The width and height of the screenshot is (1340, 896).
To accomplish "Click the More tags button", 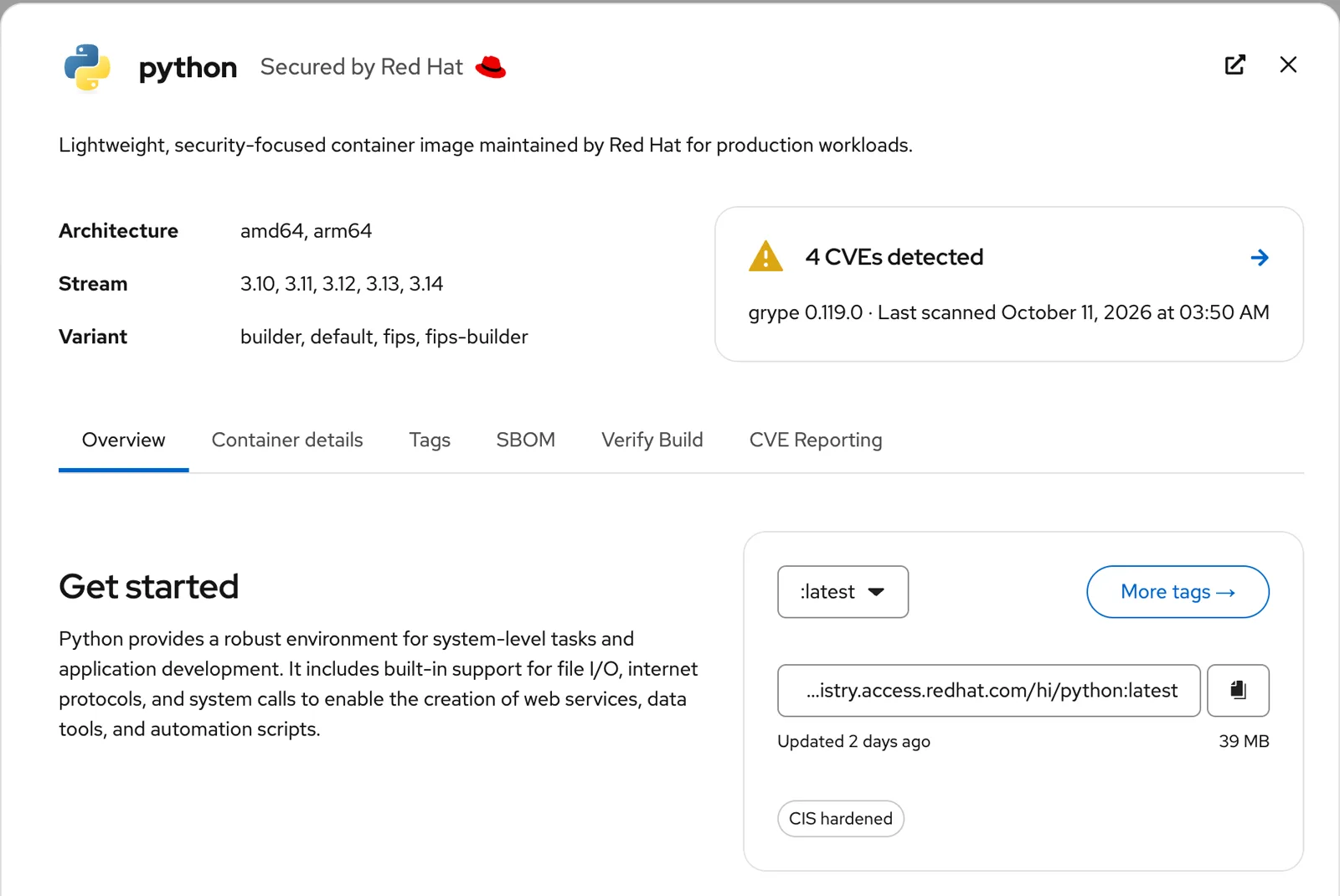I will coord(1178,591).
